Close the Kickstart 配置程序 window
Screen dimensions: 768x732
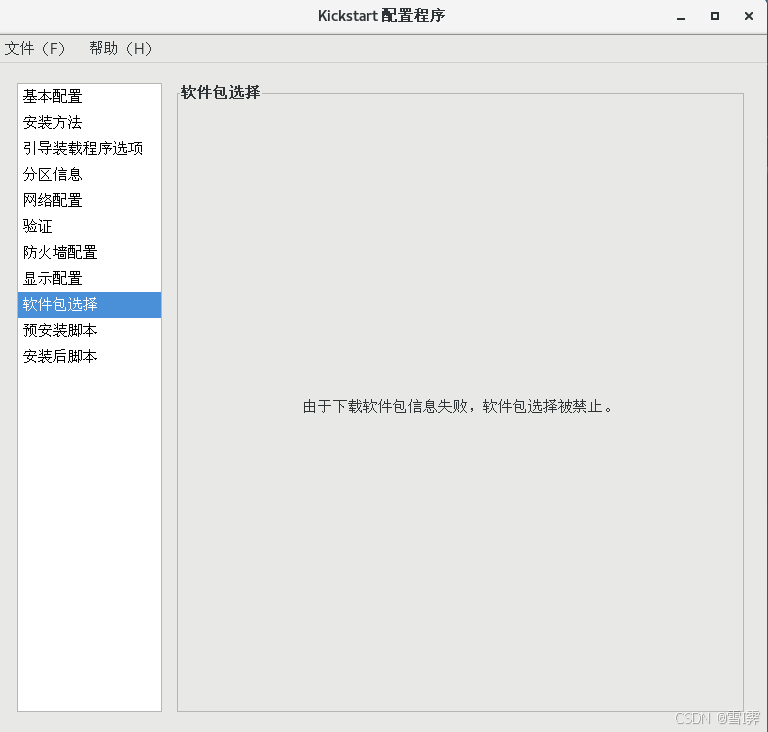[x=748, y=16]
